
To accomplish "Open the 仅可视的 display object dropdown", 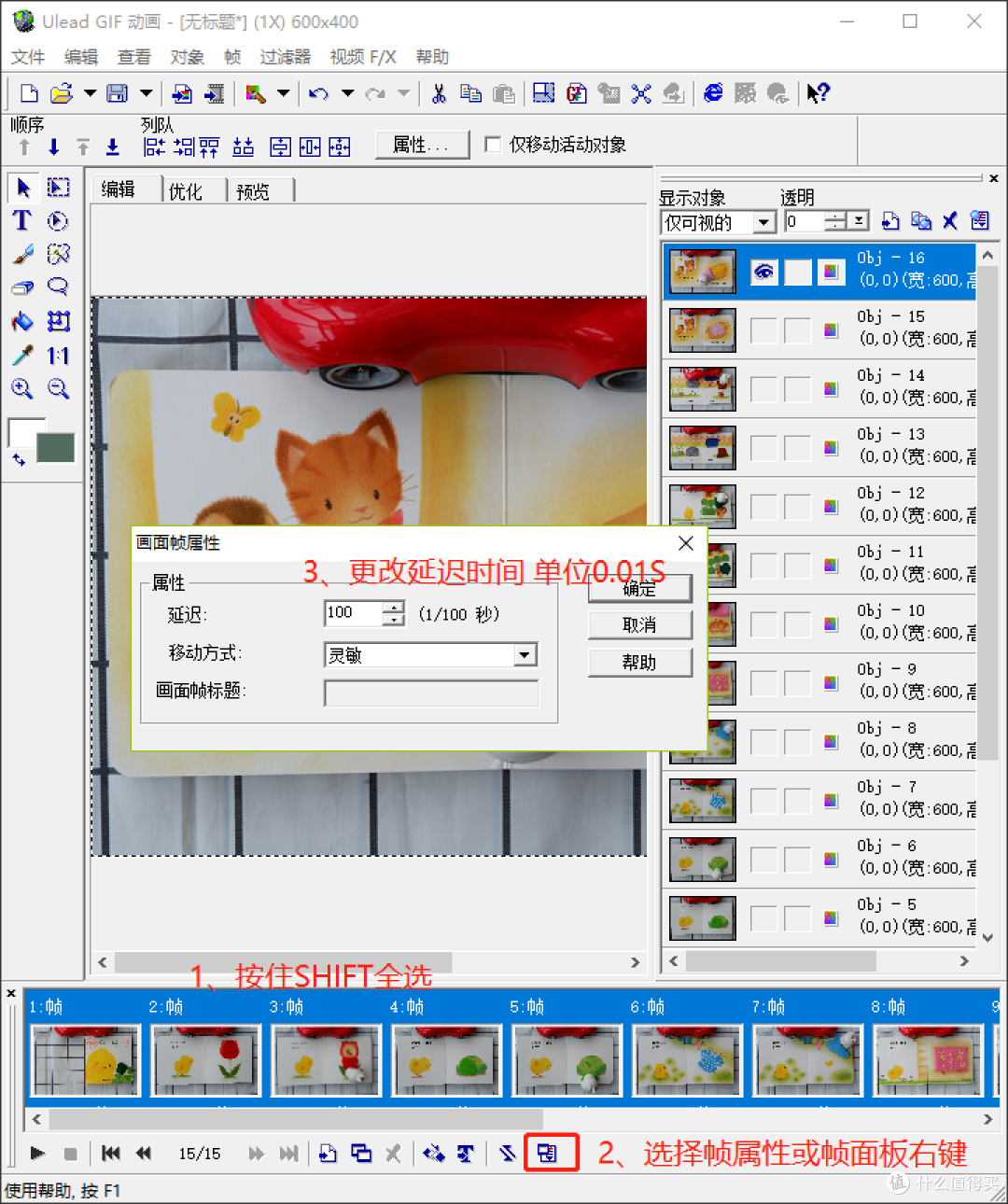I will pos(763,222).
